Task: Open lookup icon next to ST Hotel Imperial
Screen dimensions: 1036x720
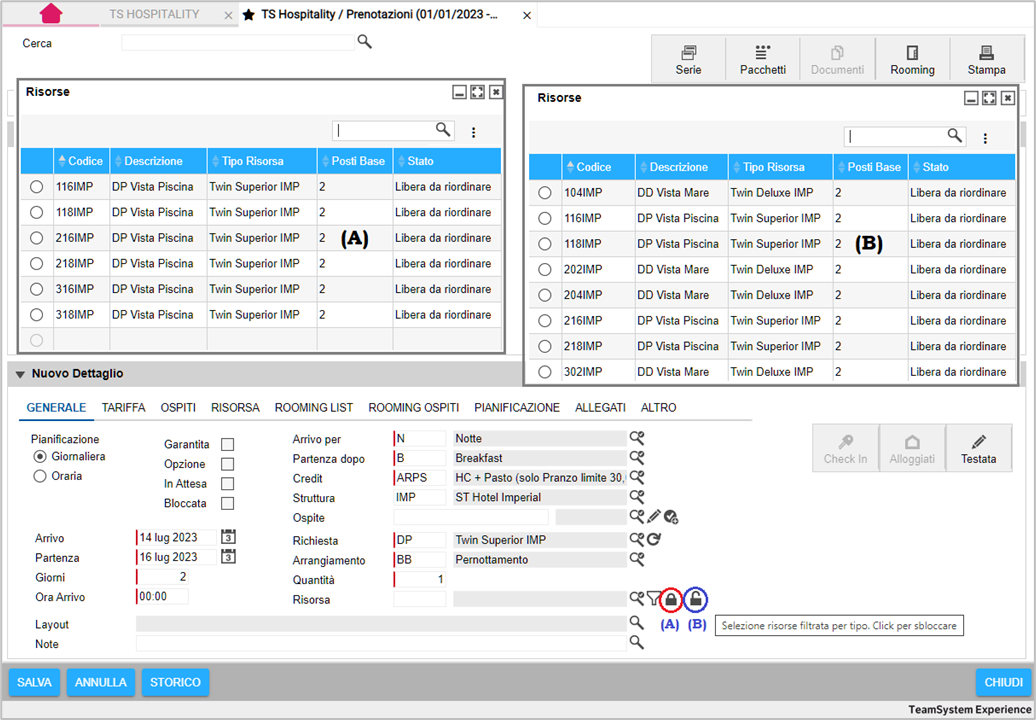Action: click(637, 497)
